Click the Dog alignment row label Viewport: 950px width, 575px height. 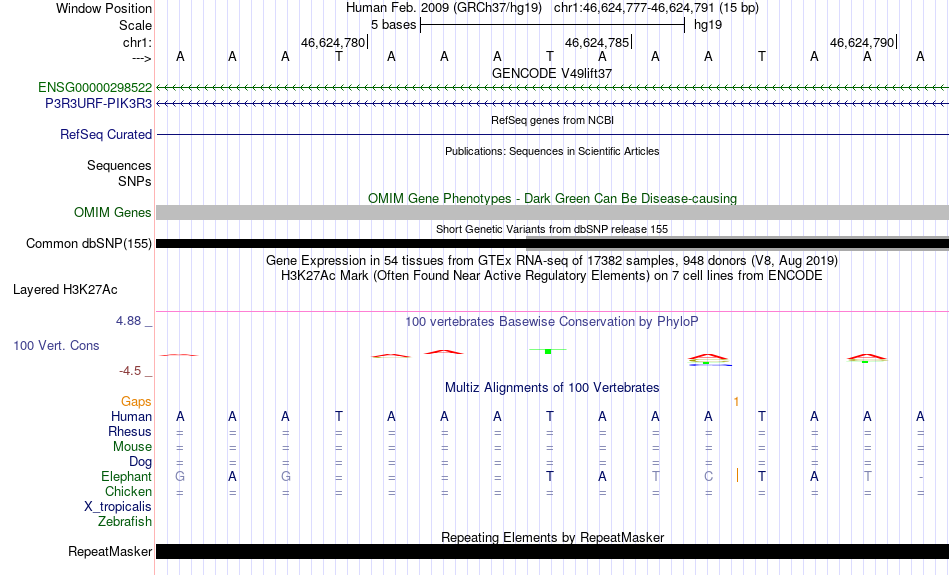[140, 462]
